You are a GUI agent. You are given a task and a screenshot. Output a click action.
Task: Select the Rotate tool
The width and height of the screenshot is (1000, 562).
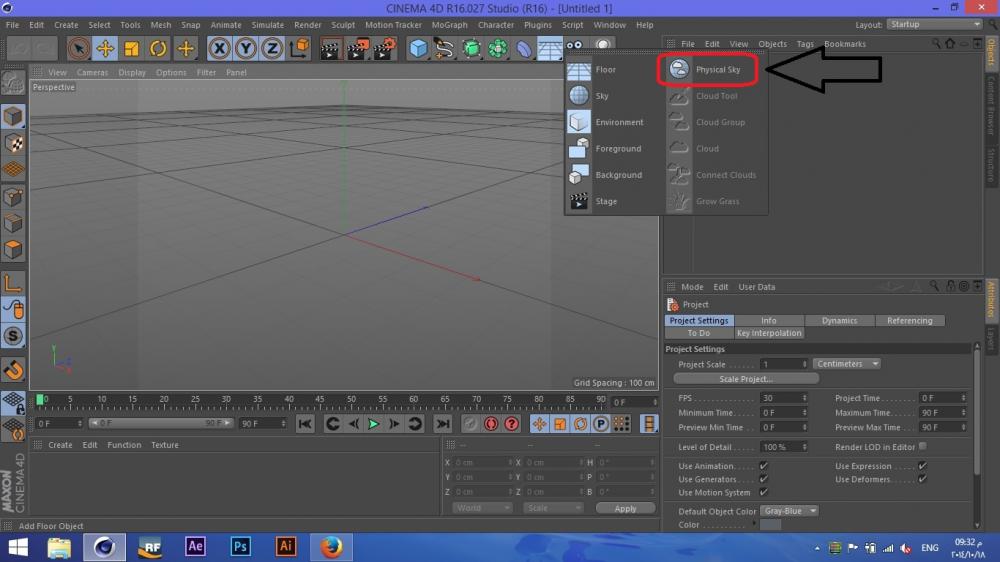click(x=158, y=48)
